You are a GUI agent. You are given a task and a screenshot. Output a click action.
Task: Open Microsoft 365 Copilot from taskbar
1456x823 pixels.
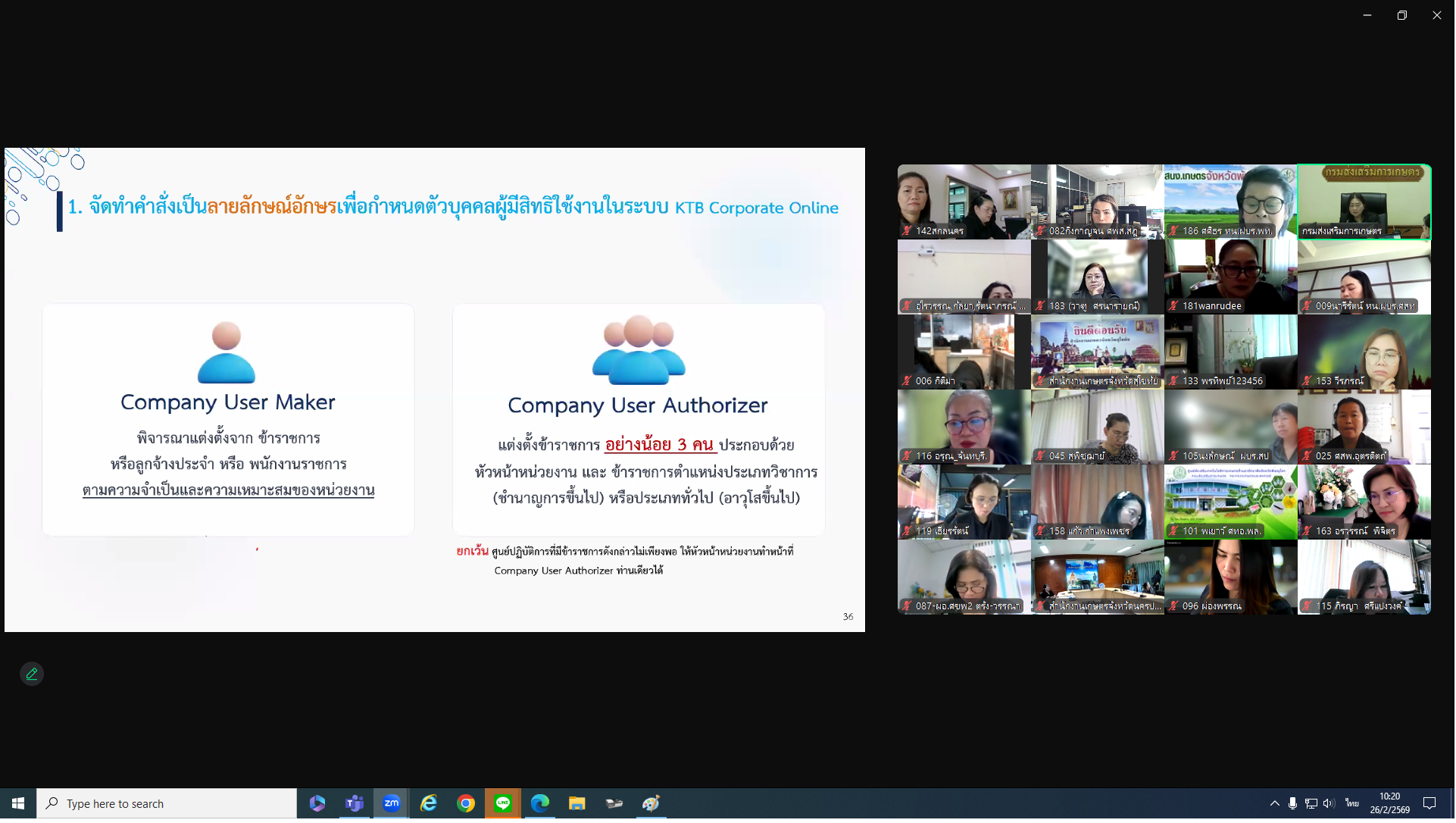(x=317, y=803)
